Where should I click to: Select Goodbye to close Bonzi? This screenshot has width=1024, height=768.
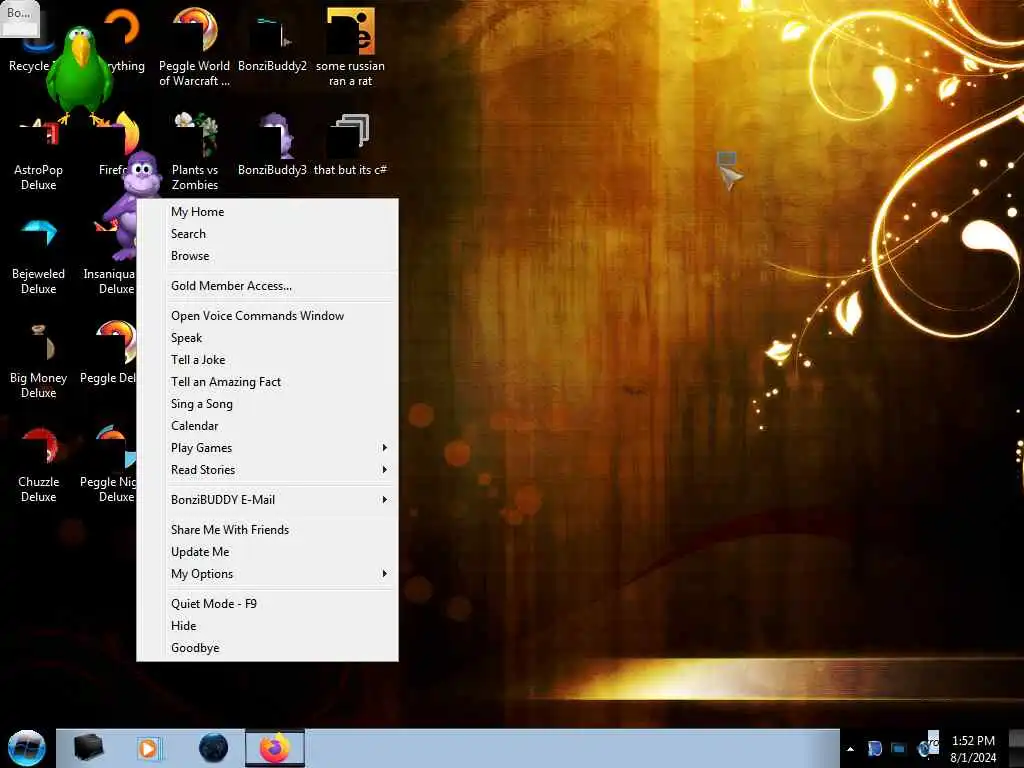(x=267, y=648)
